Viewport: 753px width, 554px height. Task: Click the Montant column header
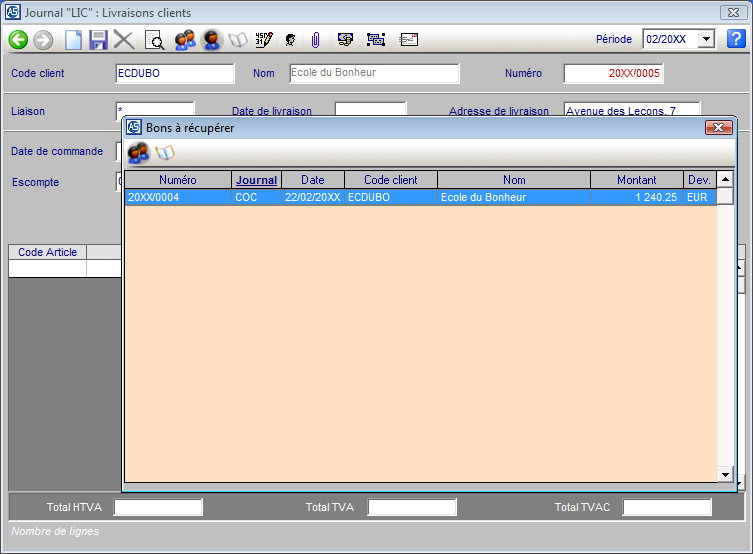pos(636,180)
